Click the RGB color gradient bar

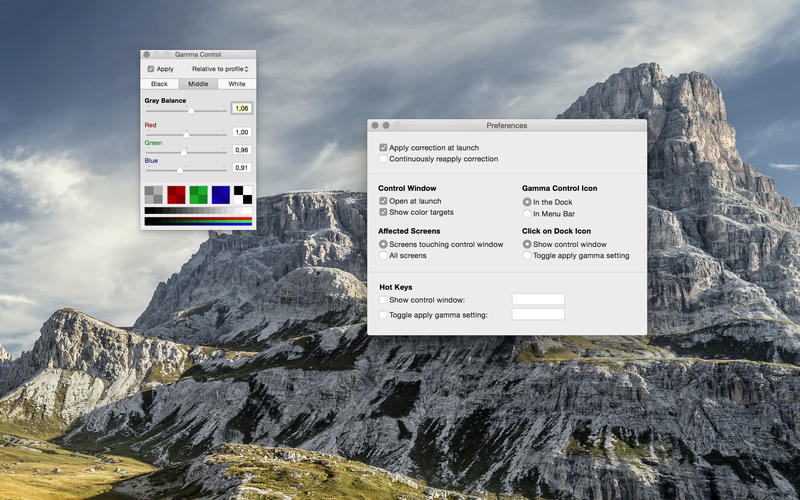coord(198,221)
